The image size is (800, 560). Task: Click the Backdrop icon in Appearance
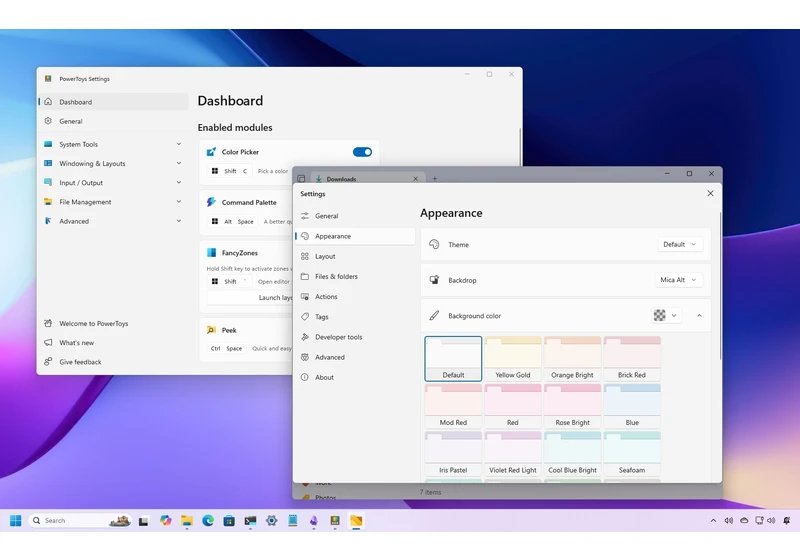(434, 280)
